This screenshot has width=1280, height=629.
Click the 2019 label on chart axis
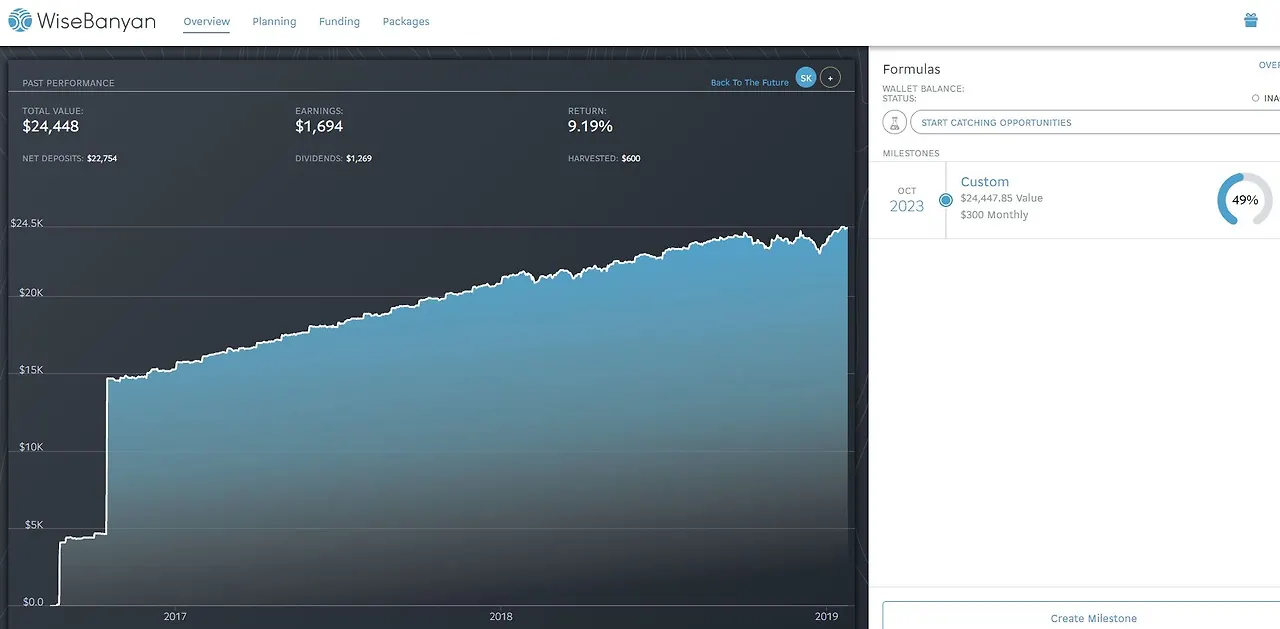coord(827,616)
